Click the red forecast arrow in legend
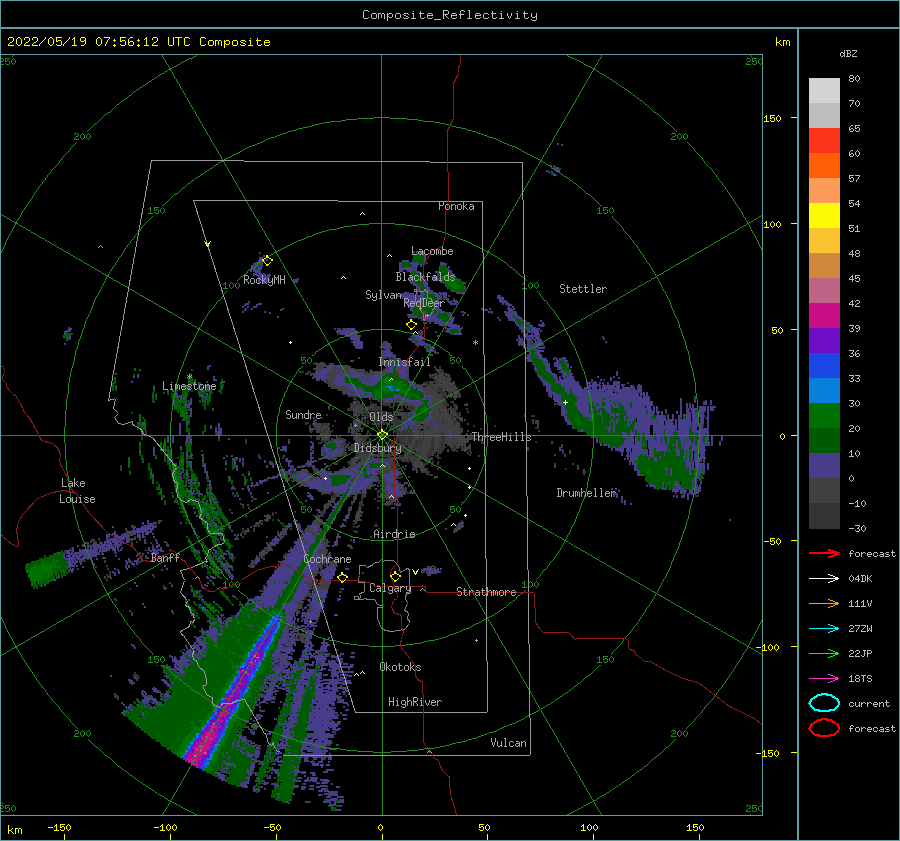This screenshot has width=900, height=841. 824,553
